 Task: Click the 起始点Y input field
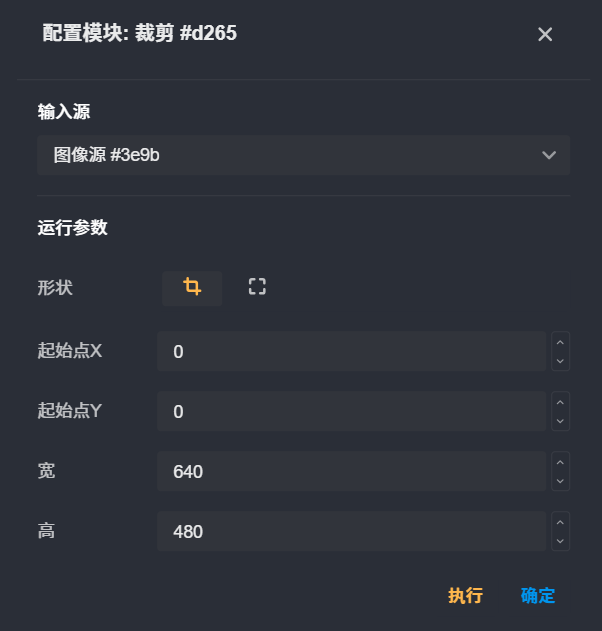pos(350,412)
